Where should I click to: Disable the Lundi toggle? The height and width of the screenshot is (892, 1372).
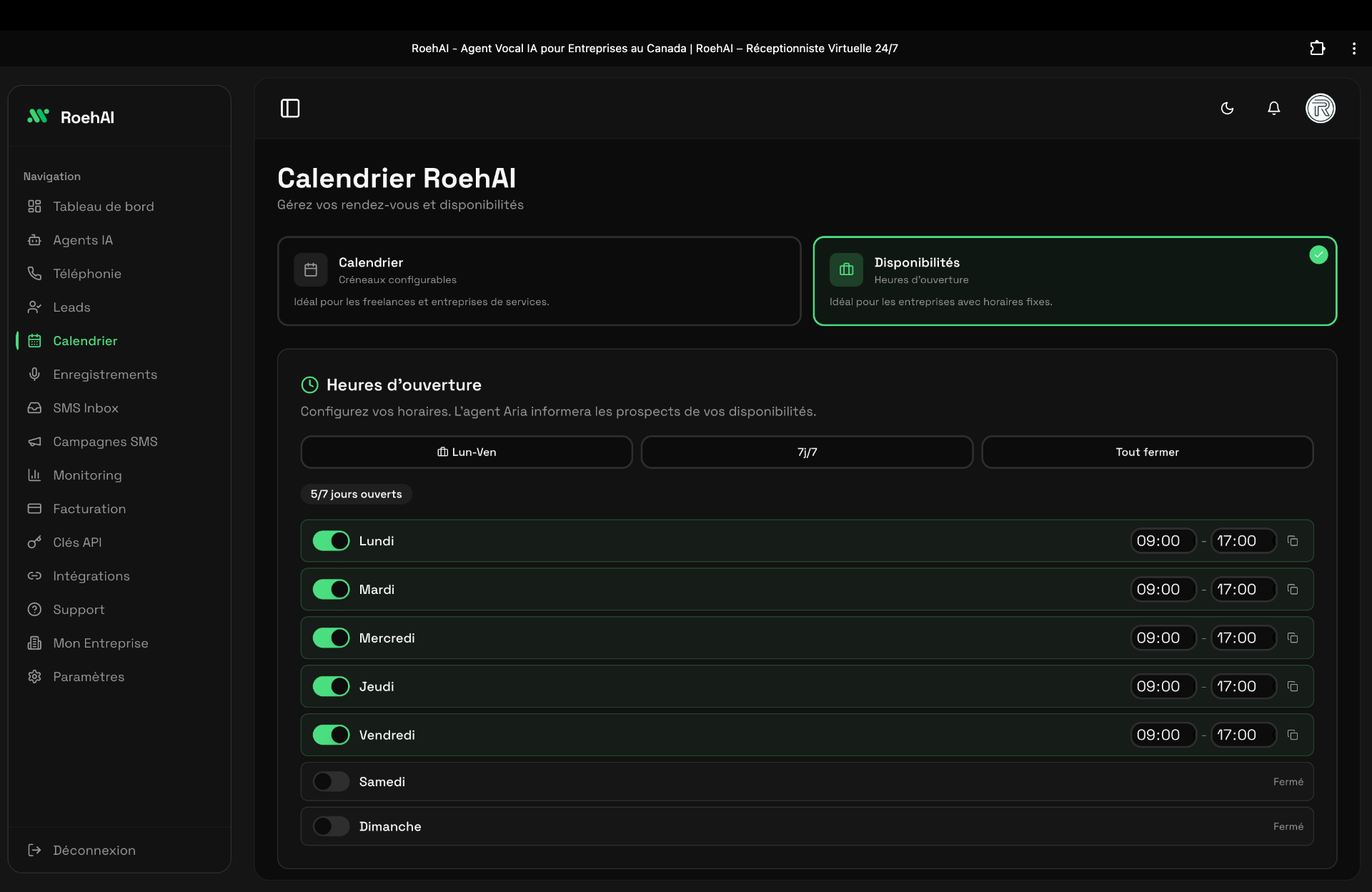pyautogui.click(x=331, y=541)
